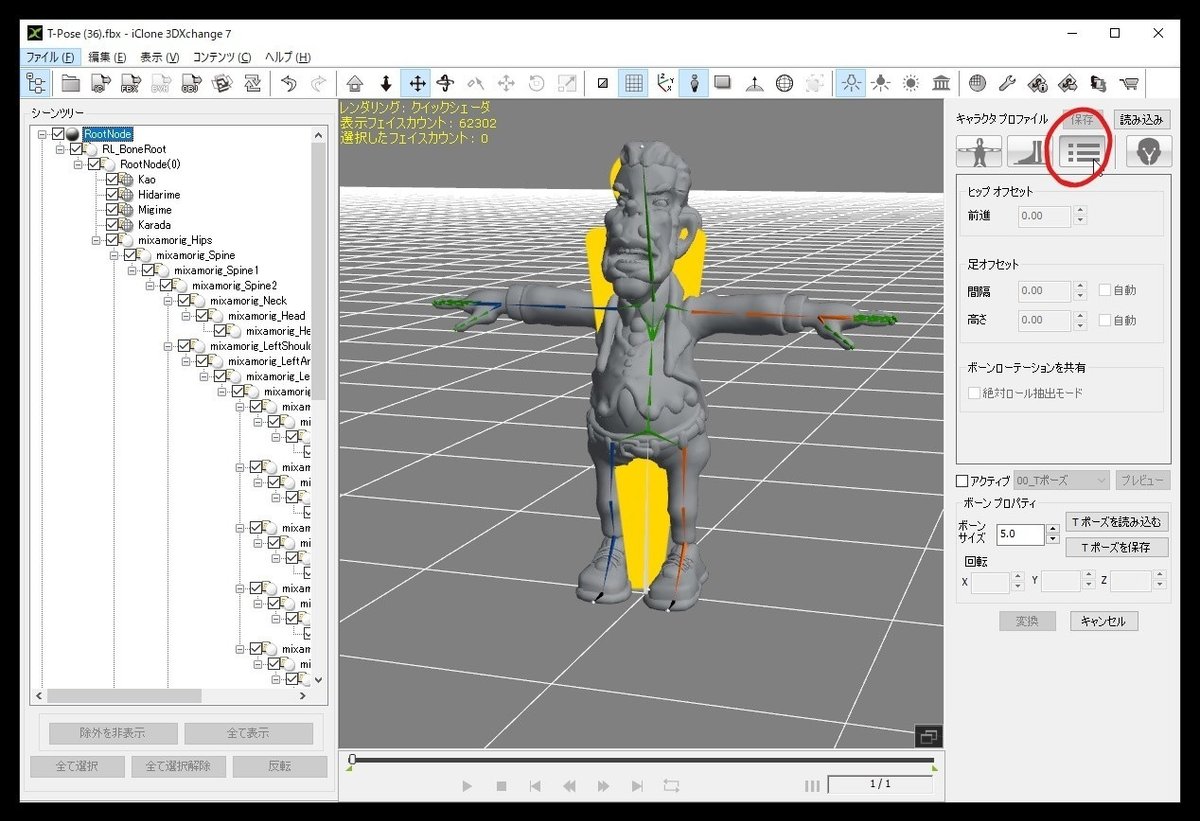This screenshot has width=1200, height=821.
Task: Click the pivot up-arrow icon in toolbar
Action: [x=755, y=83]
